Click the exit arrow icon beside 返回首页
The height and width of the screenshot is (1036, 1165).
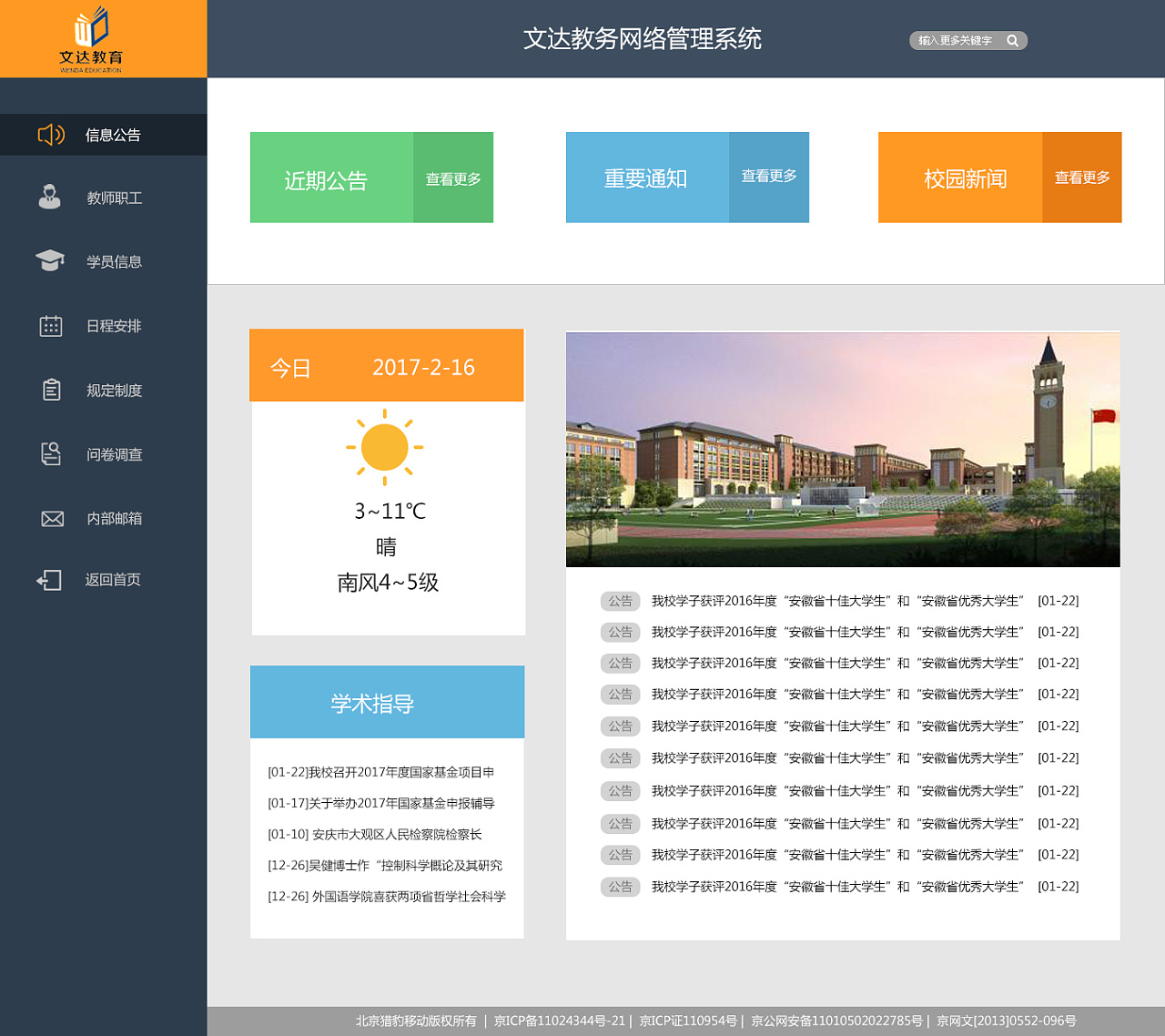(x=49, y=580)
